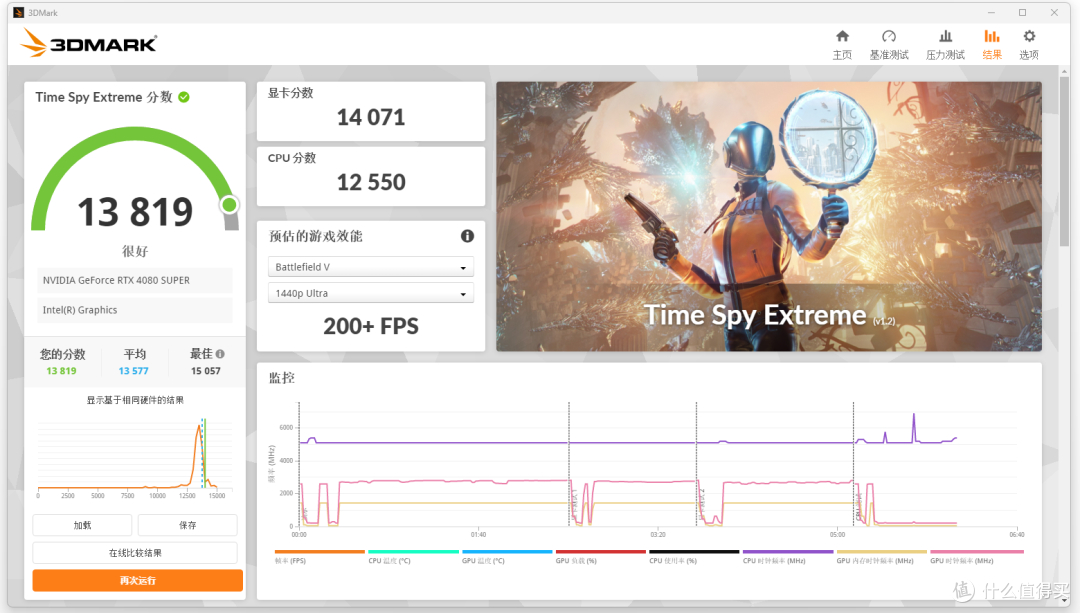Click the 您的分数 value 13 819

(61, 371)
